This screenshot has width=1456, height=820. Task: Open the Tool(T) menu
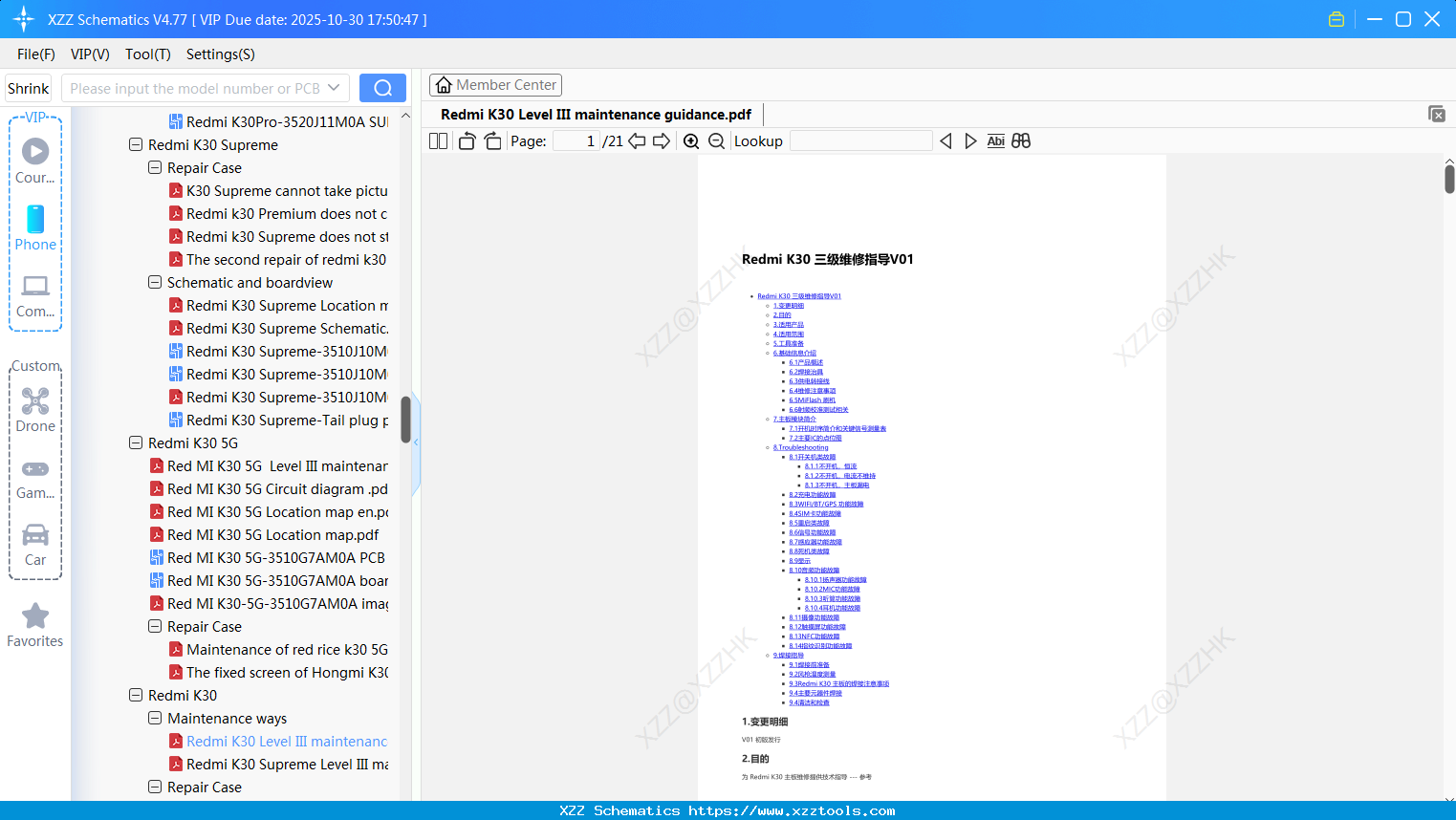click(148, 54)
